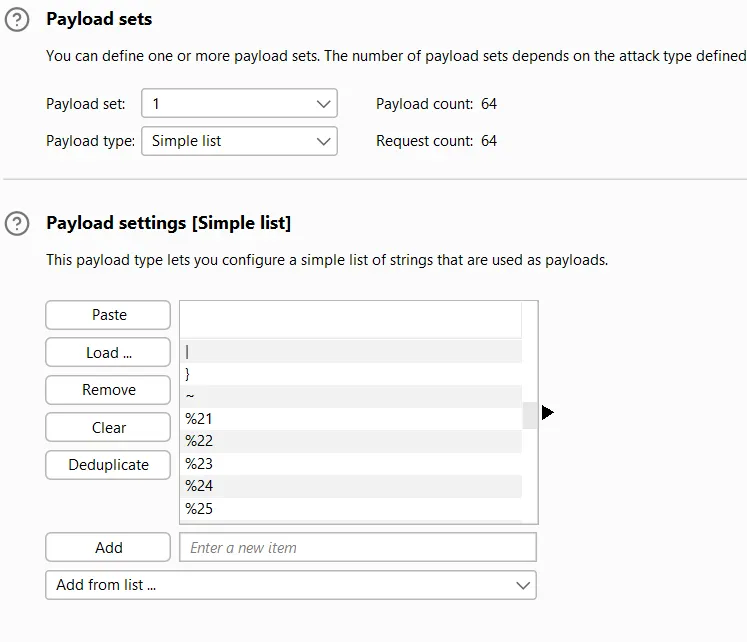Click the Payload sets help icon

[x=17, y=20]
